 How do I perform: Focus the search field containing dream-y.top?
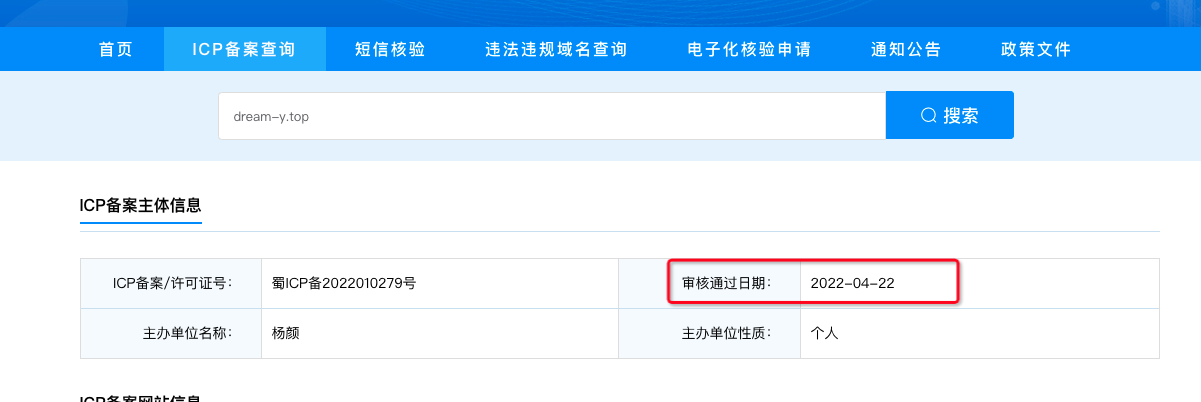pos(552,115)
